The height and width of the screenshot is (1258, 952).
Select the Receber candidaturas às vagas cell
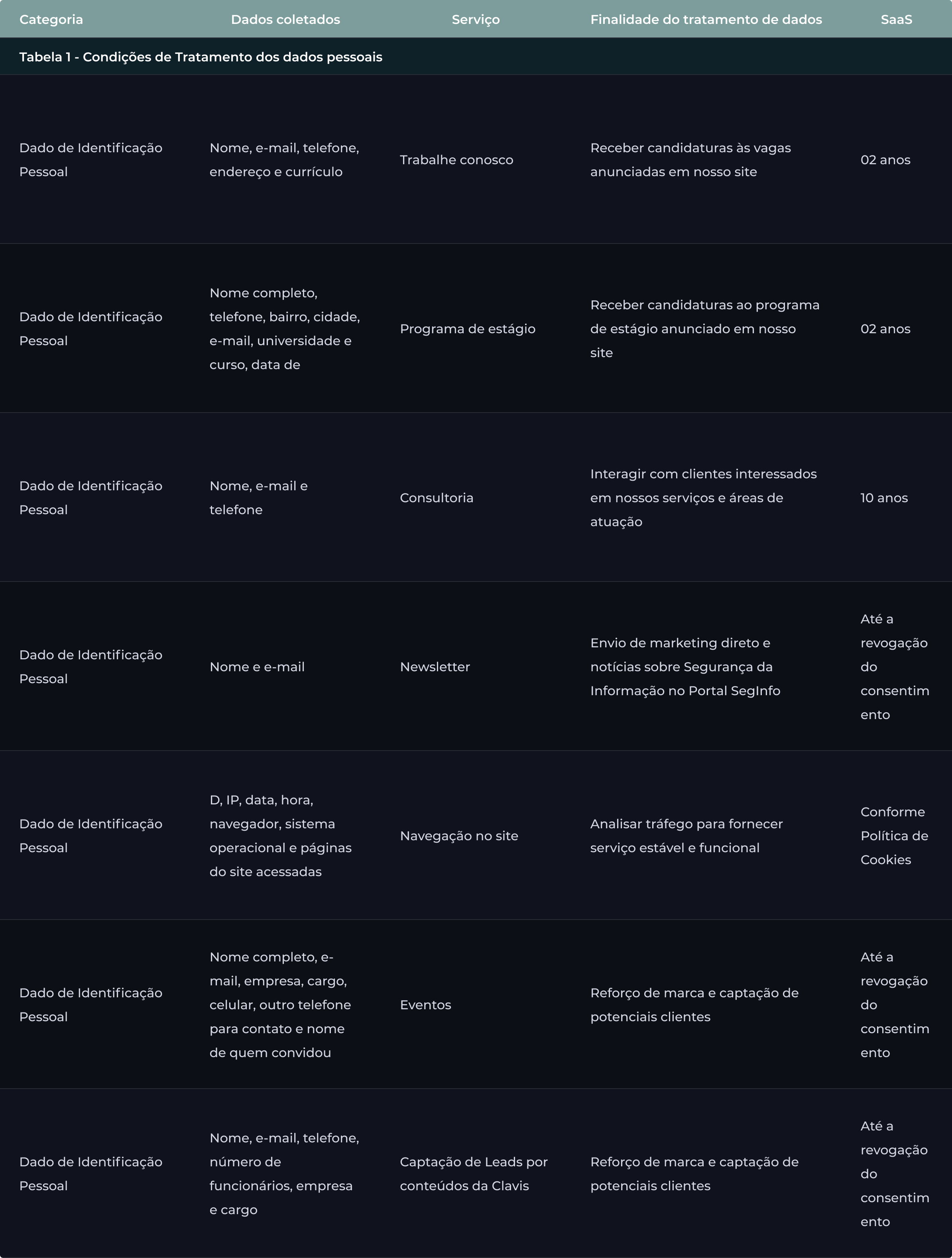tap(690, 160)
